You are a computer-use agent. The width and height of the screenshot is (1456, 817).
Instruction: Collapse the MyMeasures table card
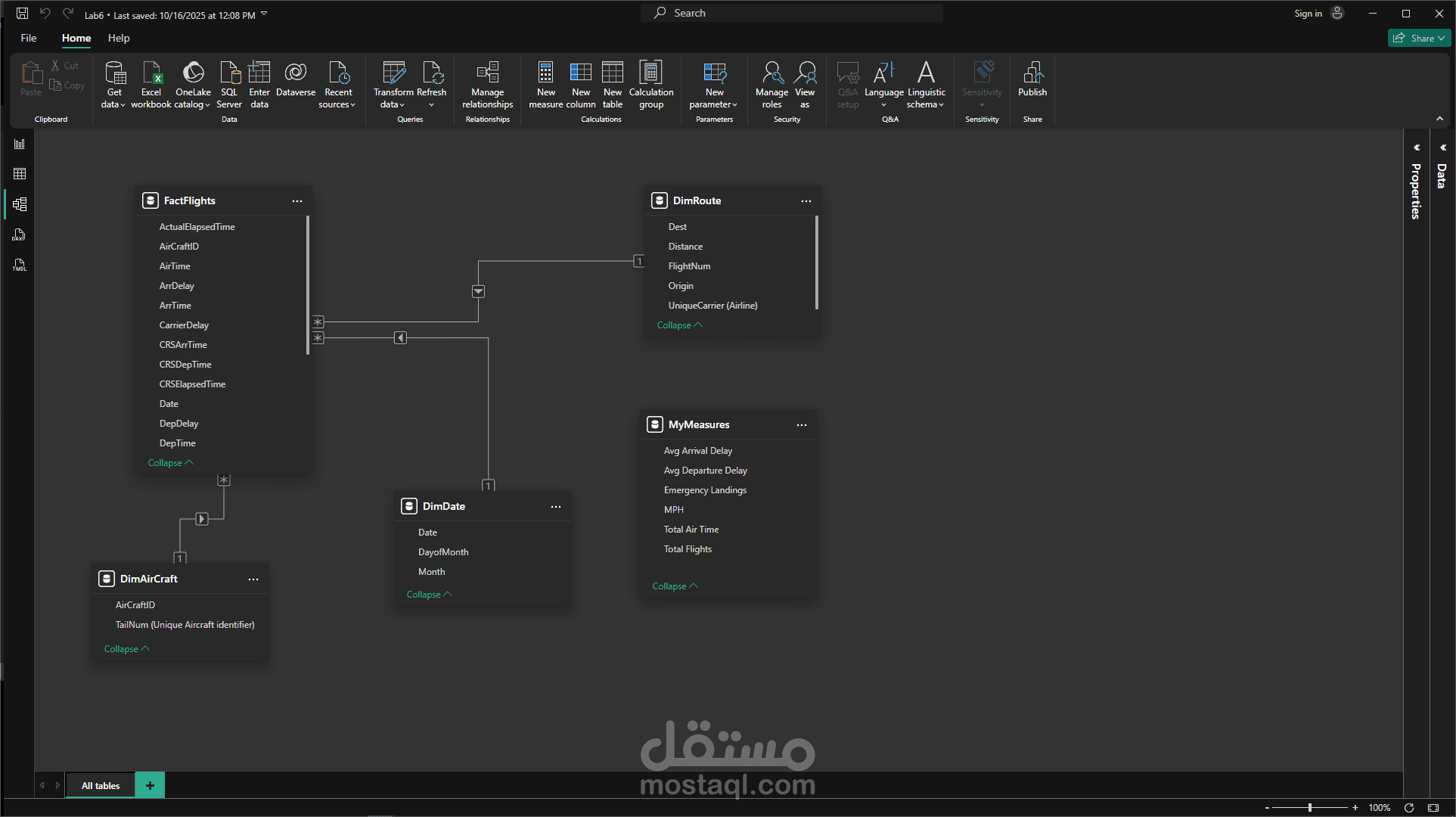click(x=675, y=586)
